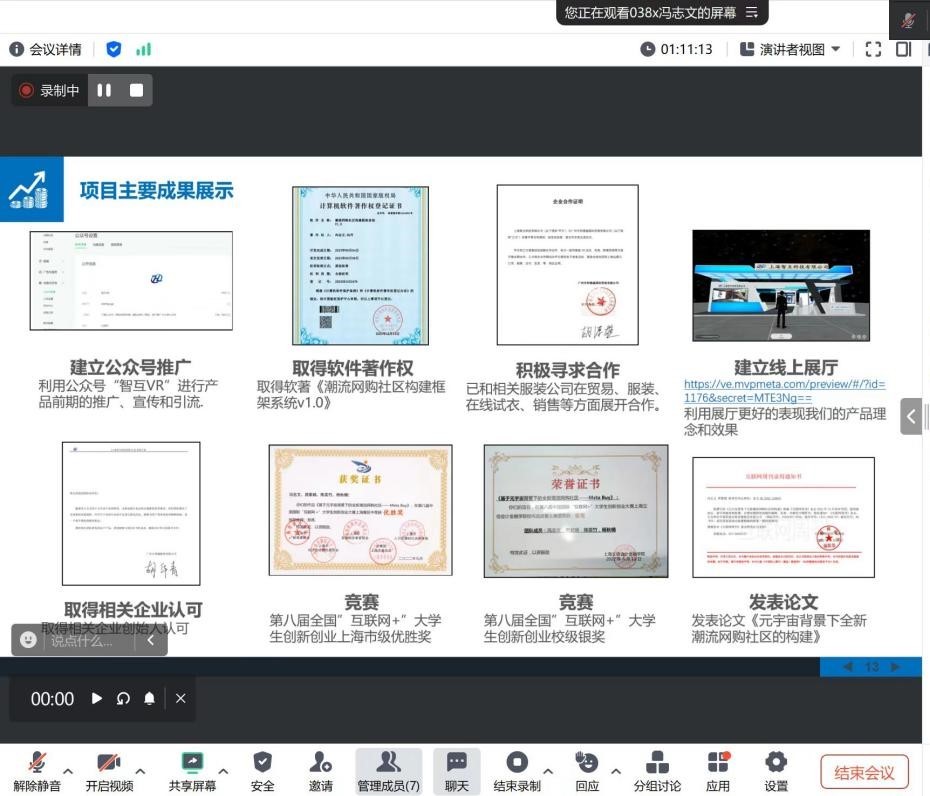Image resolution: width=930 pixels, height=796 pixels.
Task: Click the 解除静音 microphone icon
Action: pos(37,764)
